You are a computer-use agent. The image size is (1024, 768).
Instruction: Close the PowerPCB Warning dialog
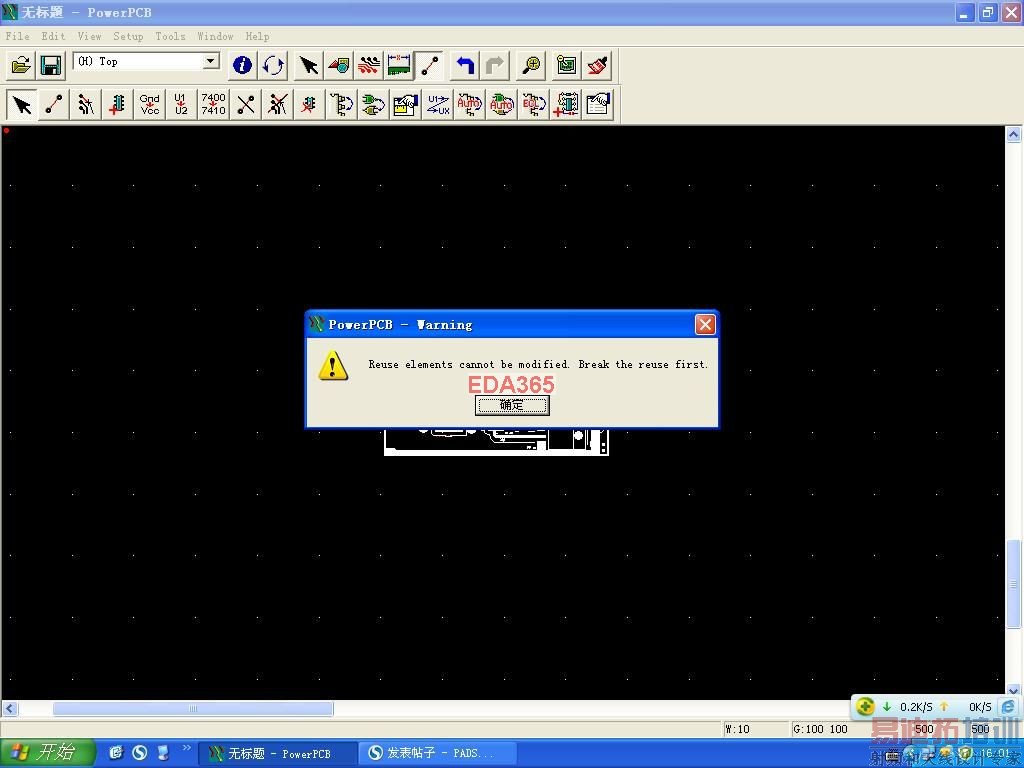[705, 325]
